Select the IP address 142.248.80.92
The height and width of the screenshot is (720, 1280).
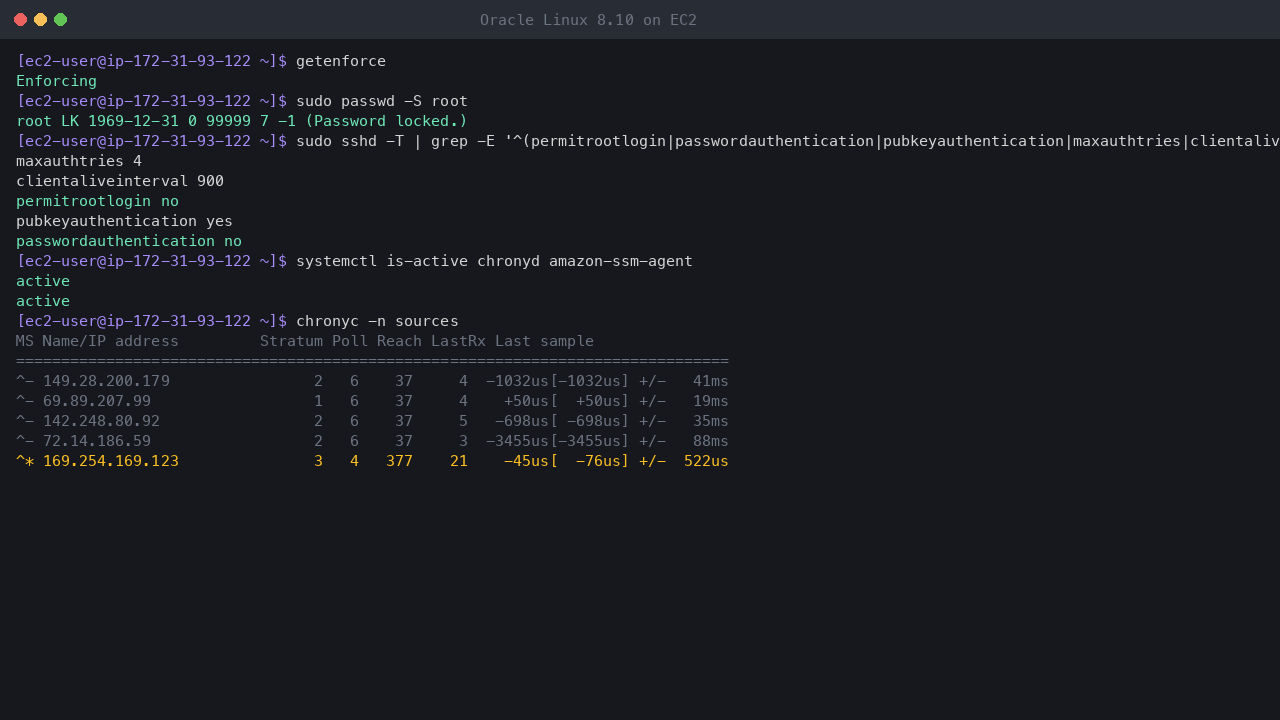(x=101, y=421)
